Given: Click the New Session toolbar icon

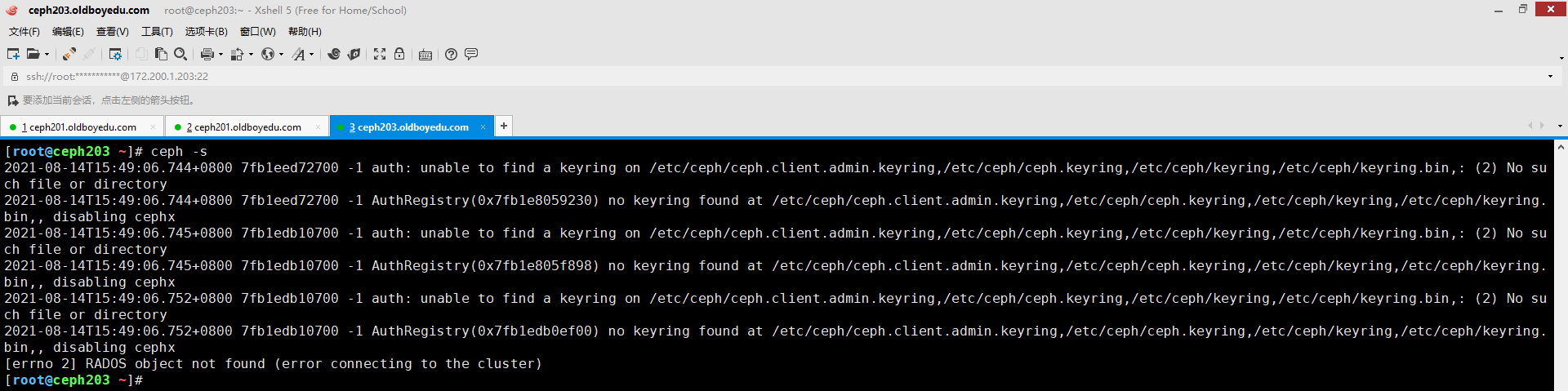Looking at the screenshot, I should (x=13, y=54).
